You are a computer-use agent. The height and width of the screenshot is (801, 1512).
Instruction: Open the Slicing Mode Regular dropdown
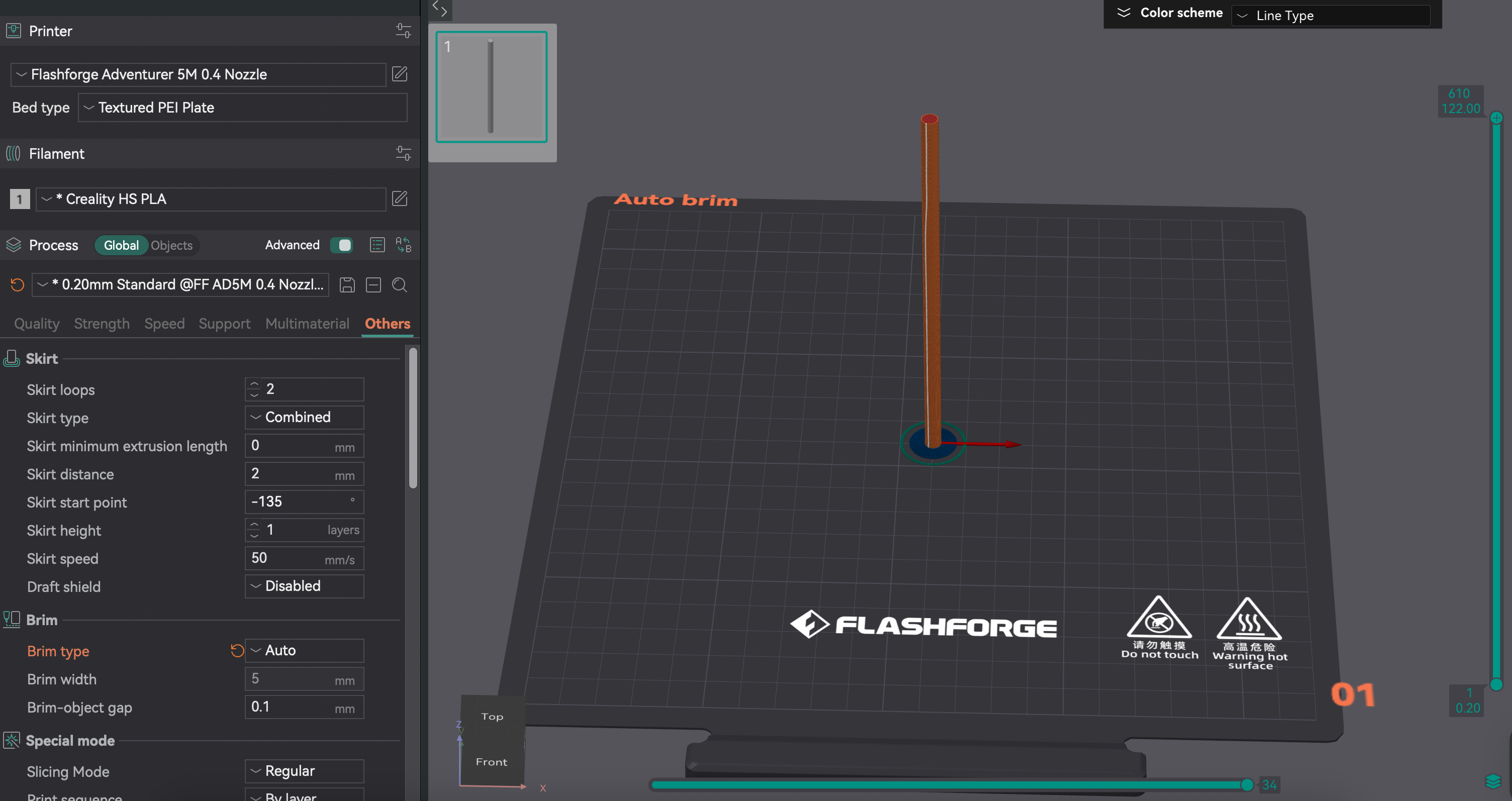pyautogui.click(x=304, y=771)
